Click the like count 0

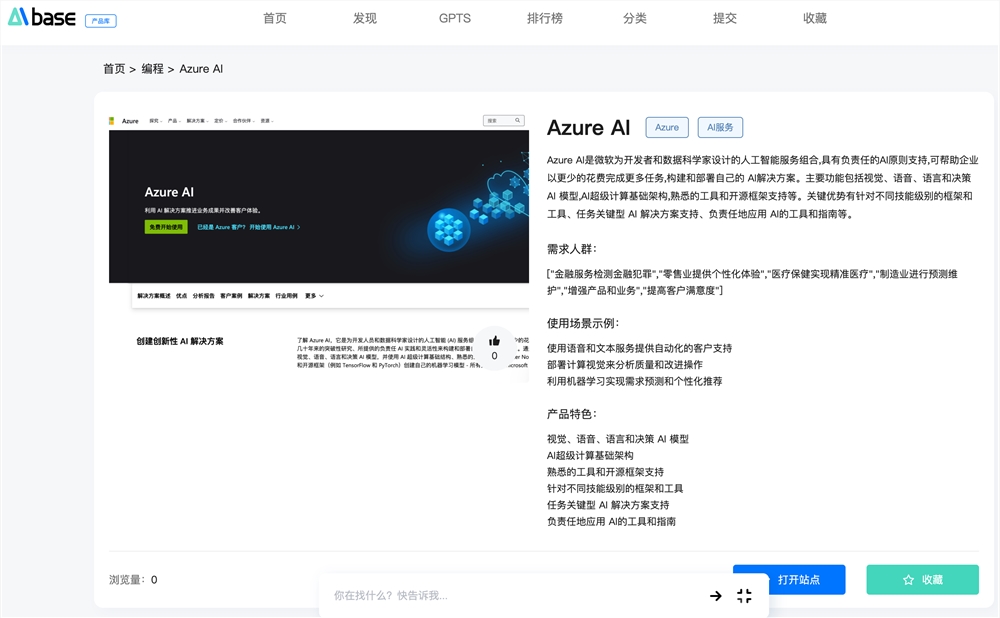tap(494, 356)
